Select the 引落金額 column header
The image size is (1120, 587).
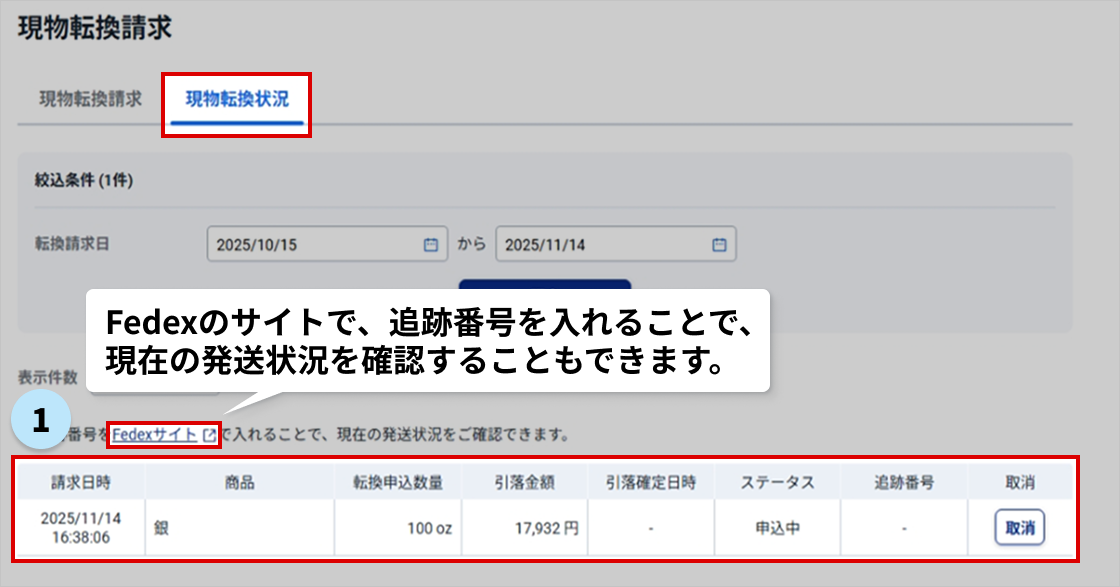tap(525, 482)
